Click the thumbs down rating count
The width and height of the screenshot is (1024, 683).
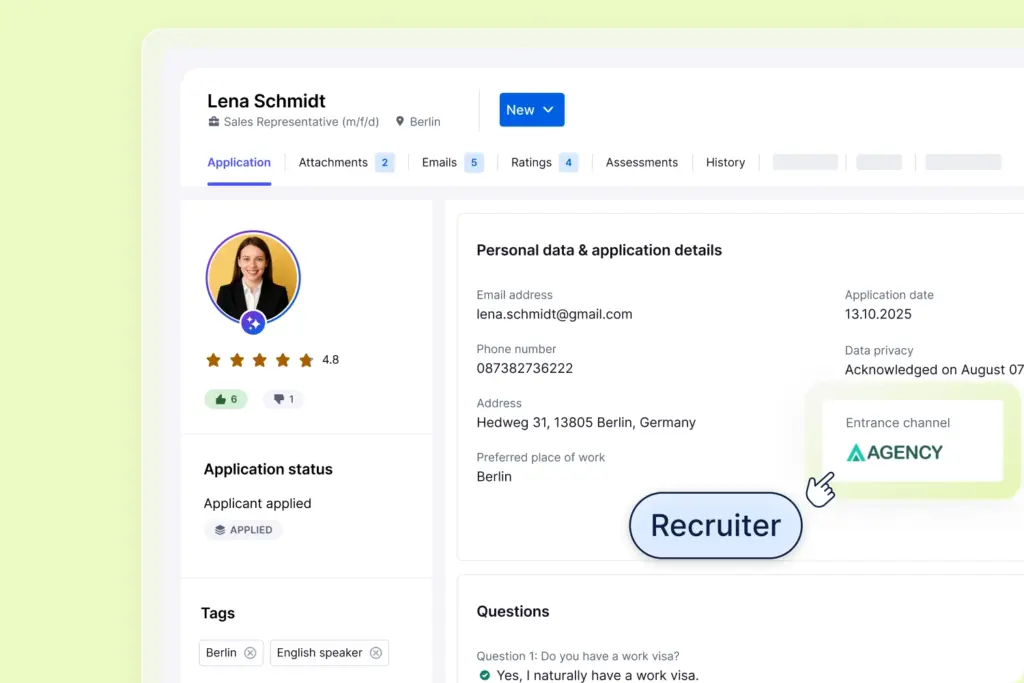[283, 399]
